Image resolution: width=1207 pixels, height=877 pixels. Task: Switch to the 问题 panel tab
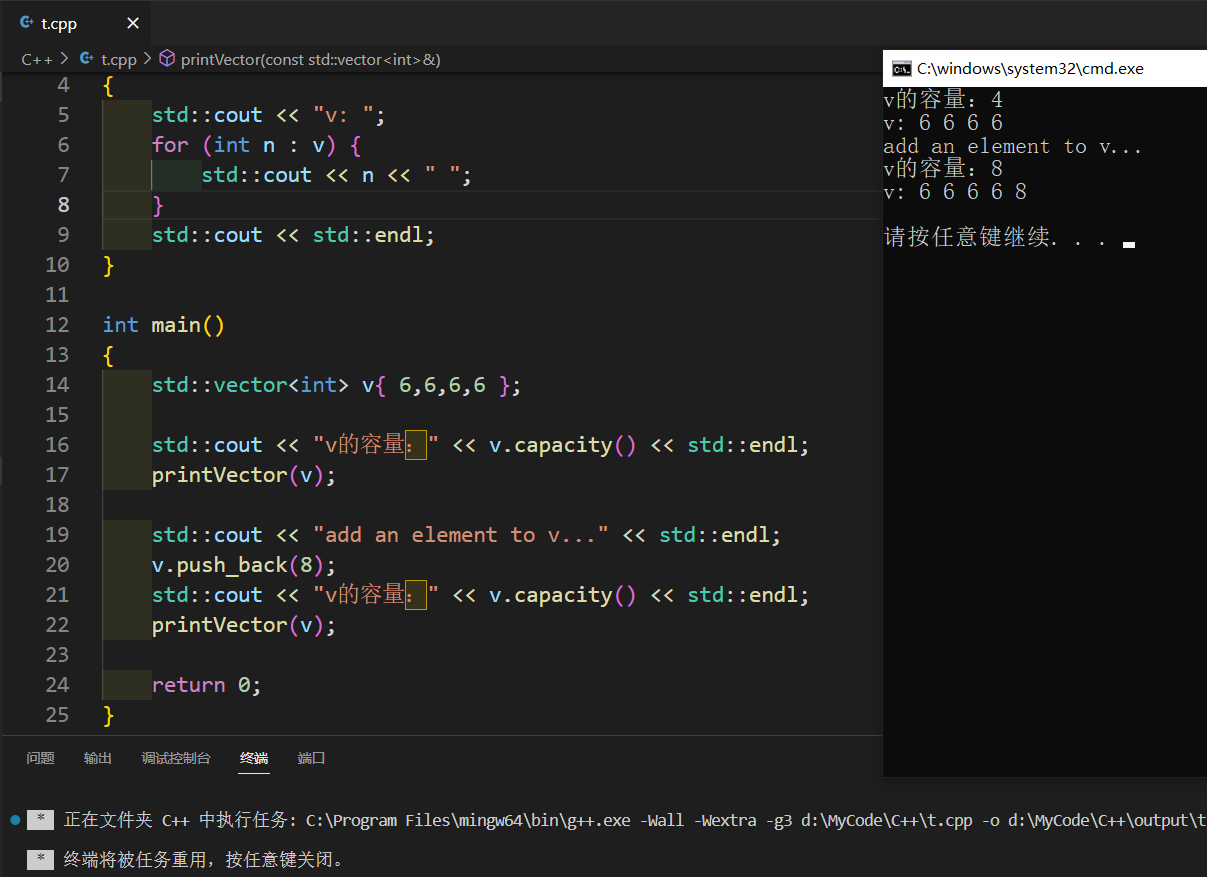pyautogui.click(x=40, y=758)
